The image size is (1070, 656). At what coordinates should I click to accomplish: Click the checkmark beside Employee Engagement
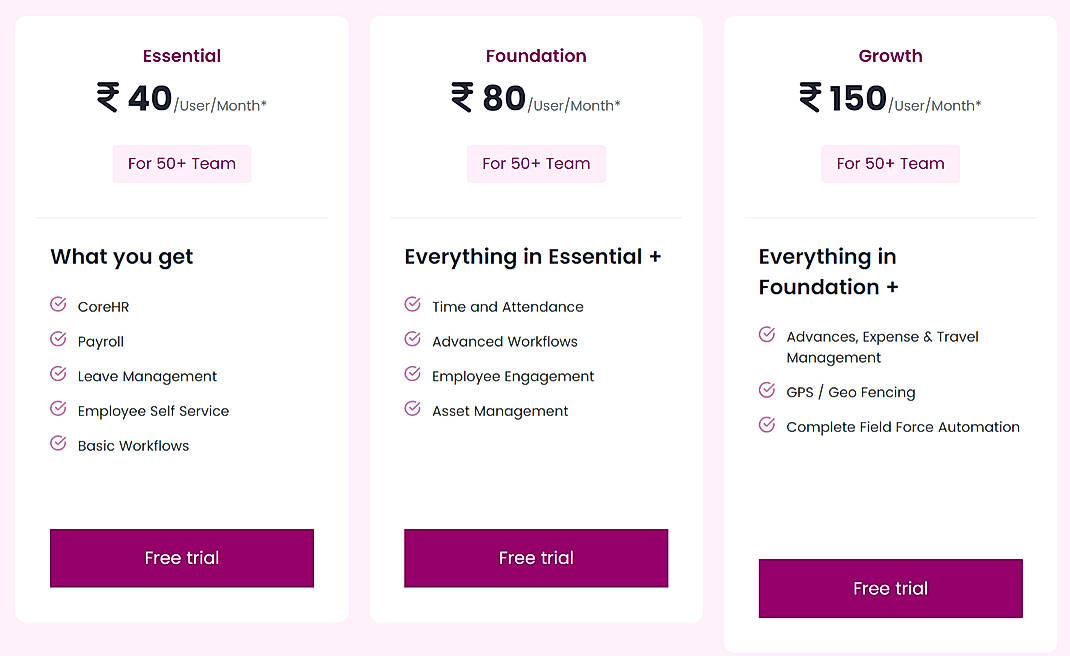(412, 376)
